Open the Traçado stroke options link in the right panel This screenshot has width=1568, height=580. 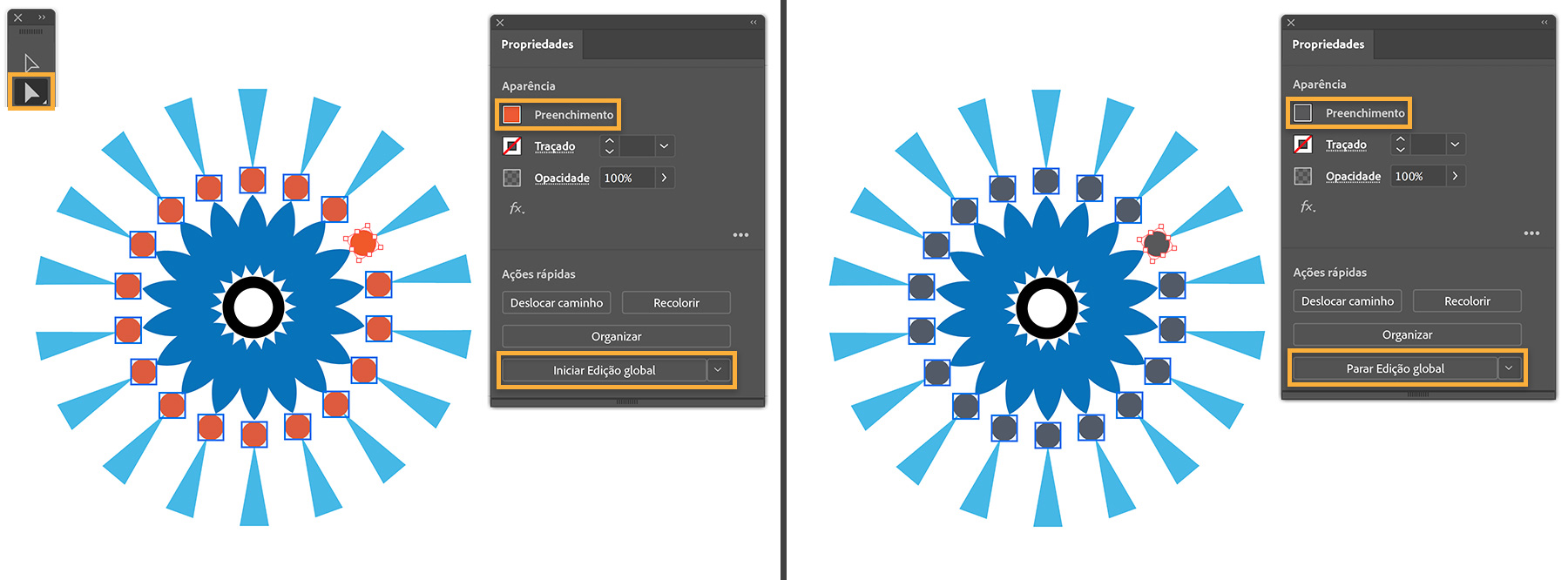[1346, 145]
